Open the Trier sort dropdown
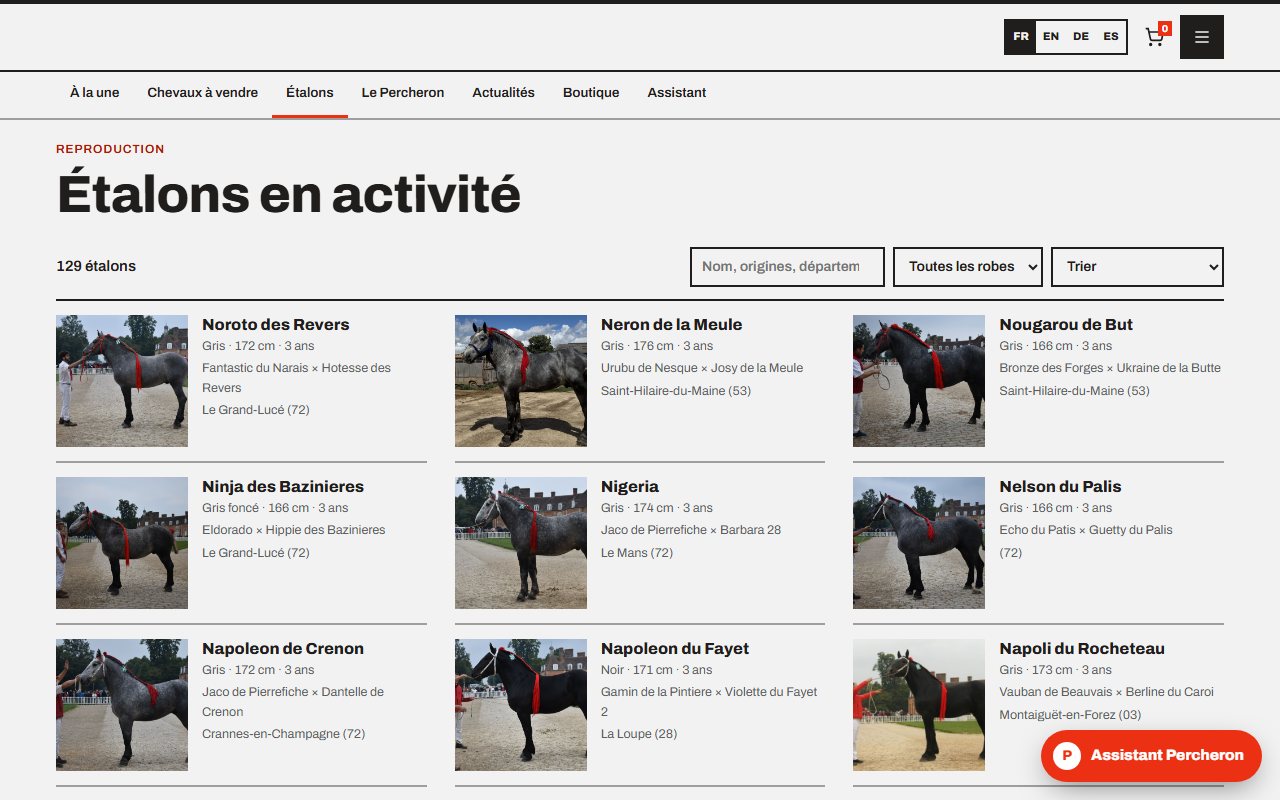 tap(1137, 267)
